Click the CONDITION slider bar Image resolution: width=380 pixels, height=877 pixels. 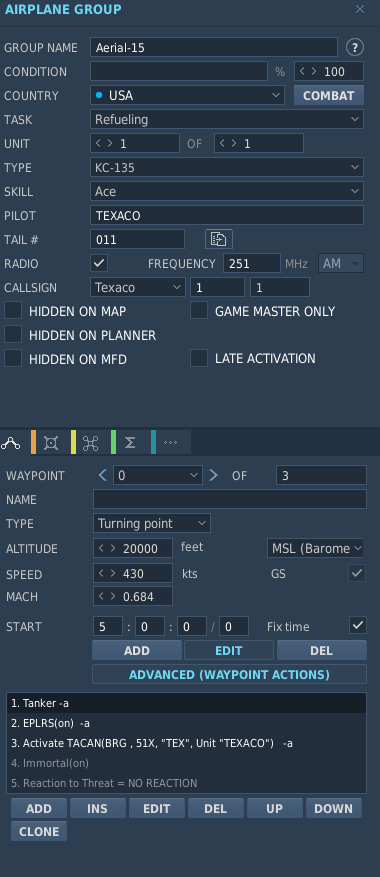coord(179,72)
